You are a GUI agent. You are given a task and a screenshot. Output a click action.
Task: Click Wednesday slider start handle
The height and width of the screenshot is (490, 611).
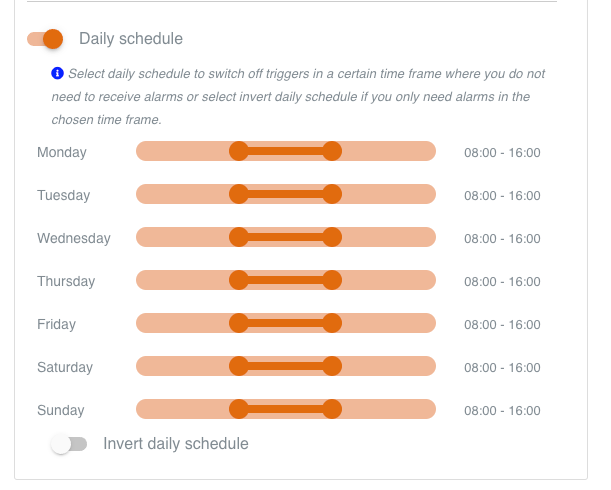[x=238, y=237]
